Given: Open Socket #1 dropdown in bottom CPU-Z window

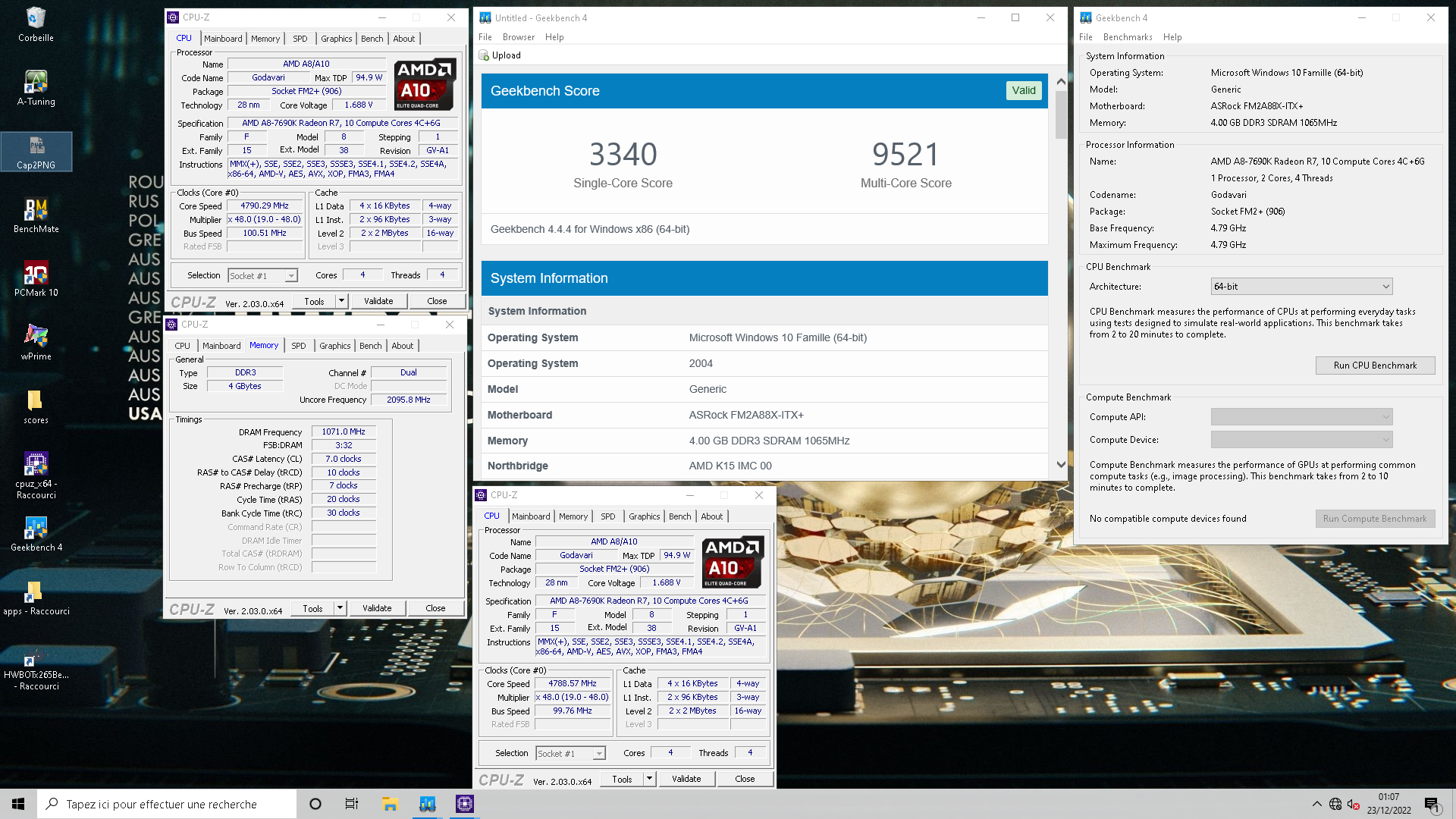Looking at the screenshot, I should tap(571, 754).
